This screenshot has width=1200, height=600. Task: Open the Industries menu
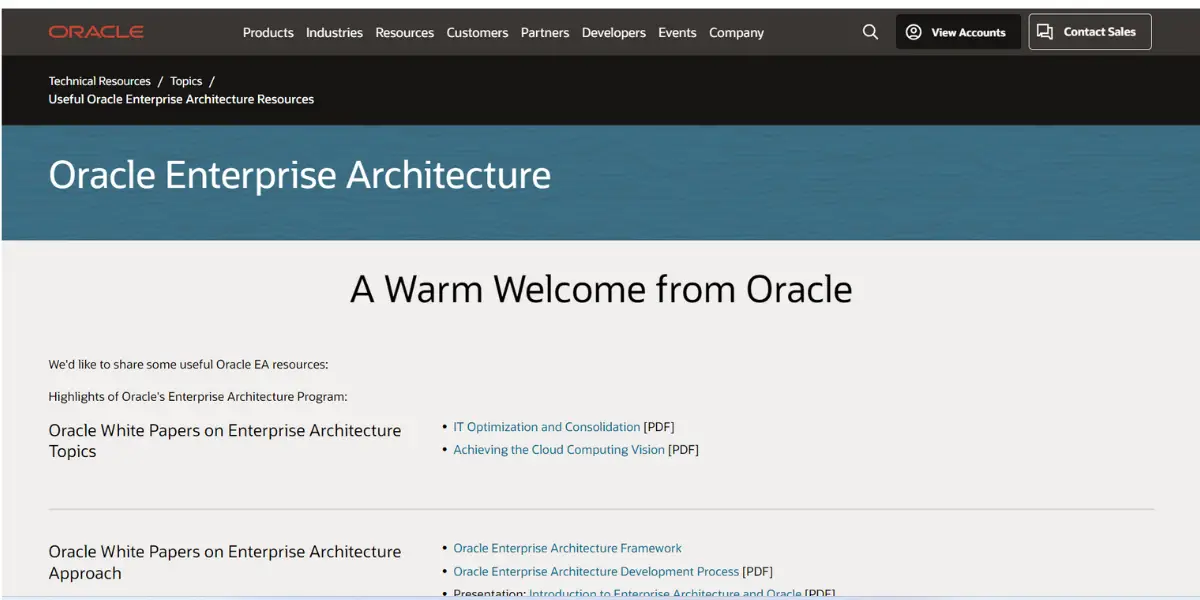[x=334, y=33]
